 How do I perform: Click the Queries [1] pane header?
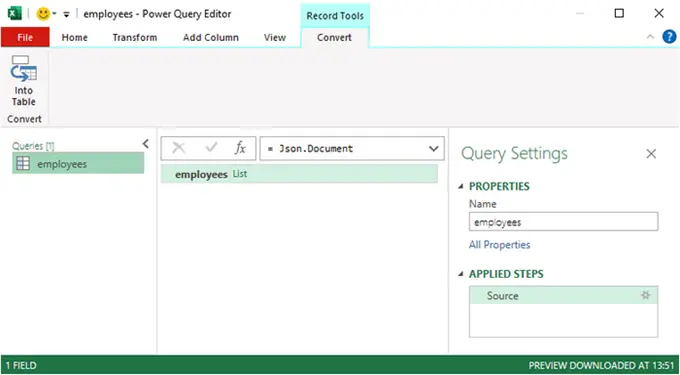coord(33,146)
